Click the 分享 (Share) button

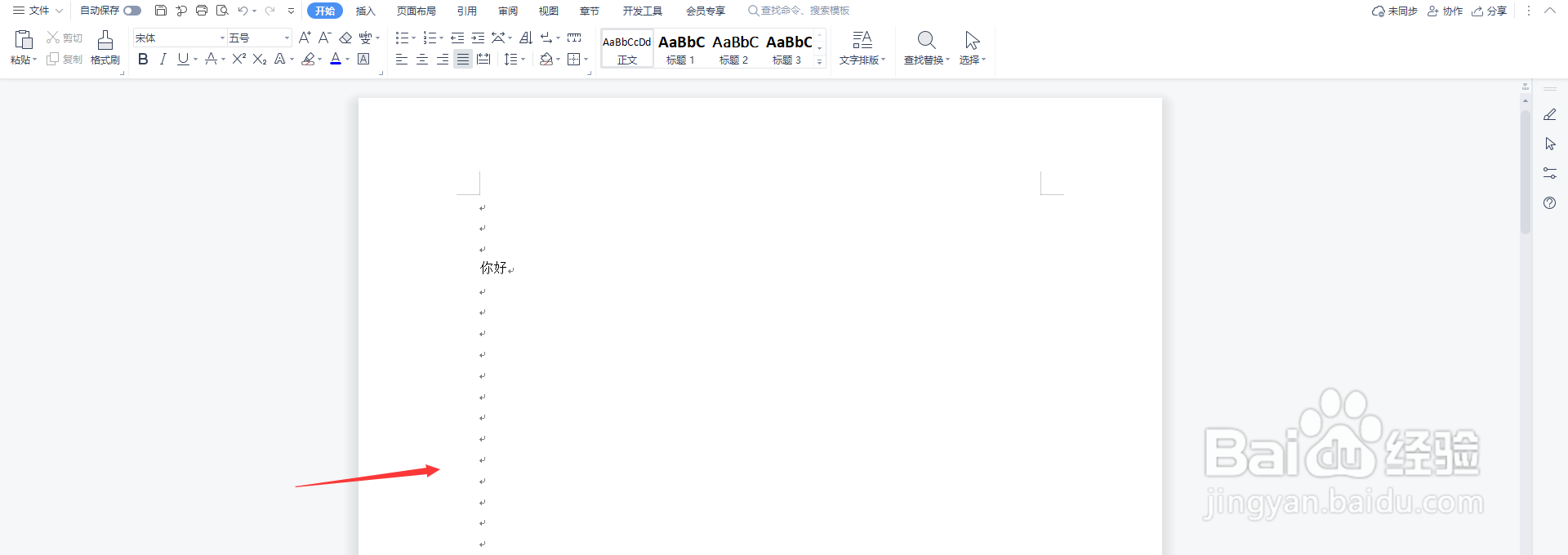(x=1490, y=11)
